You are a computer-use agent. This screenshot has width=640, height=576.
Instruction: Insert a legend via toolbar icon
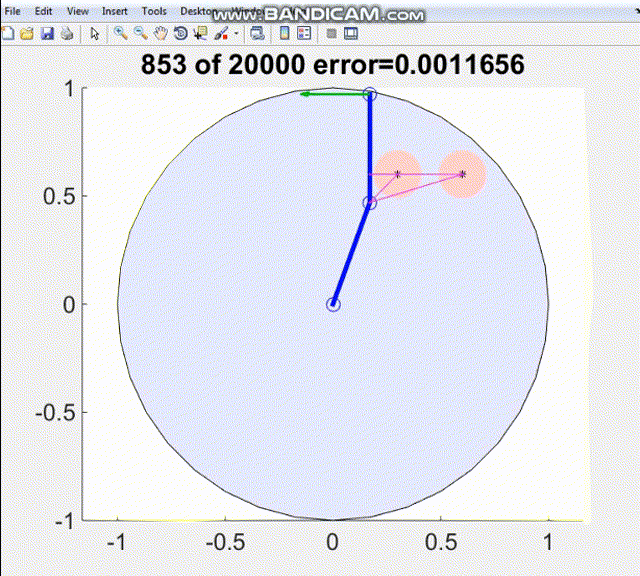pos(304,33)
